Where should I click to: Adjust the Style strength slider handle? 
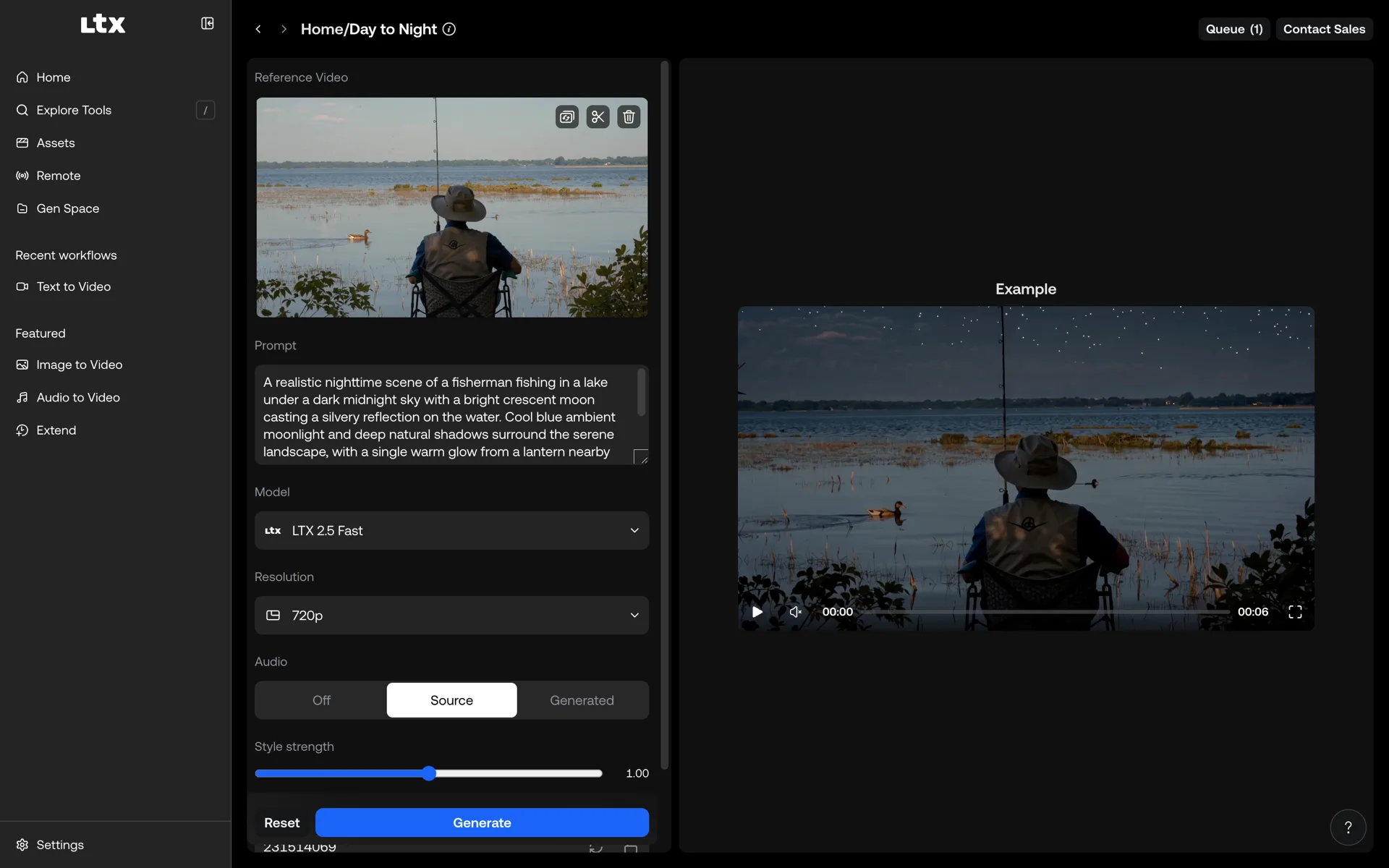[429, 773]
